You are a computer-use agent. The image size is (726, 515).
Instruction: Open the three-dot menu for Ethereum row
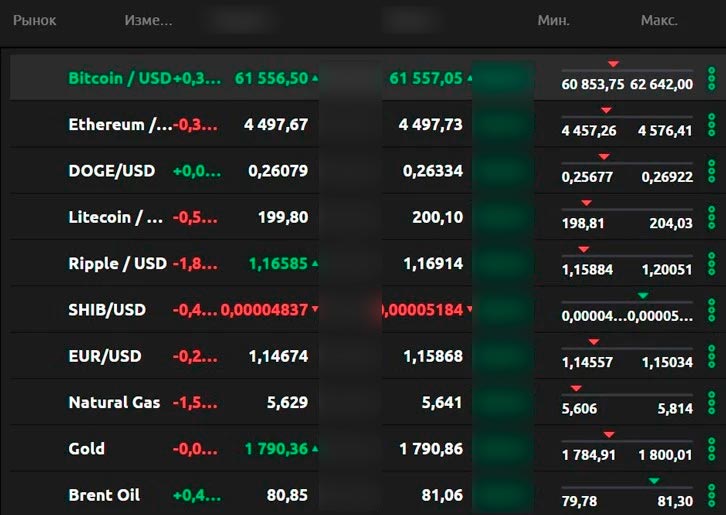click(711, 124)
